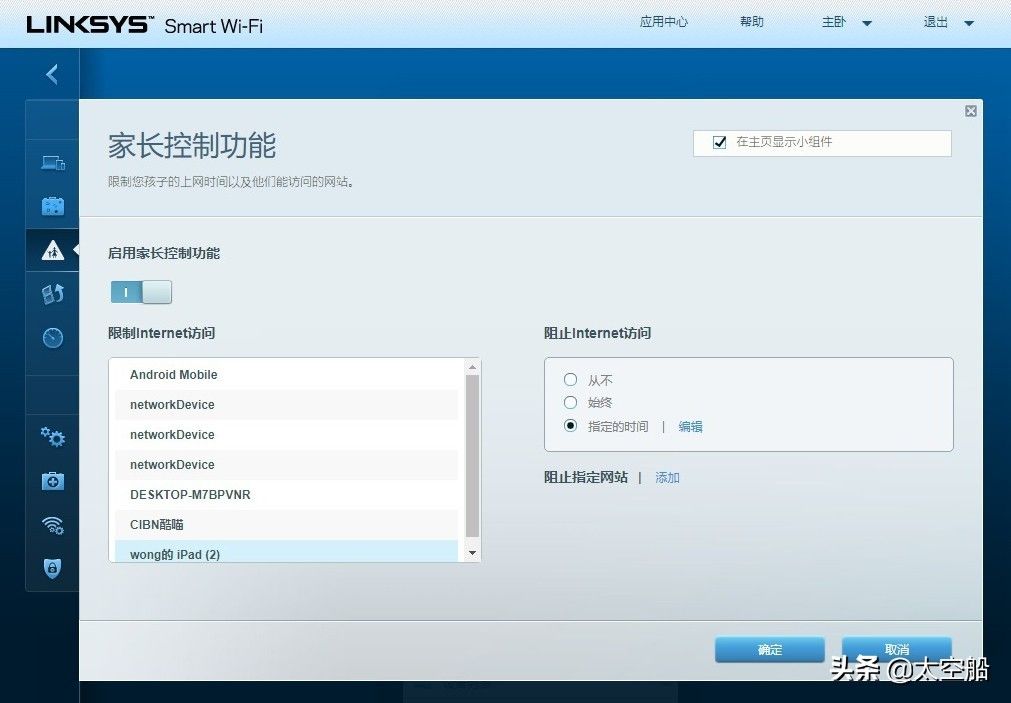Open the Media Prioritization sidebar icon

click(53, 294)
